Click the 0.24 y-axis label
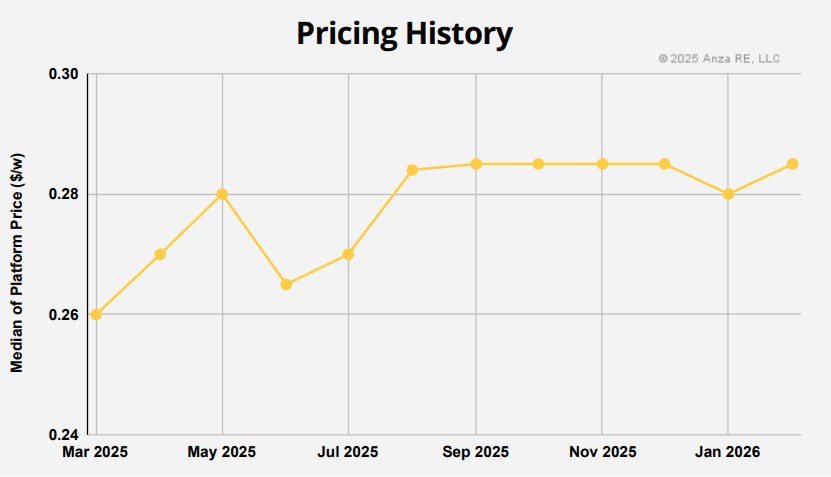Viewport: 831px width, 477px height. coord(64,435)
